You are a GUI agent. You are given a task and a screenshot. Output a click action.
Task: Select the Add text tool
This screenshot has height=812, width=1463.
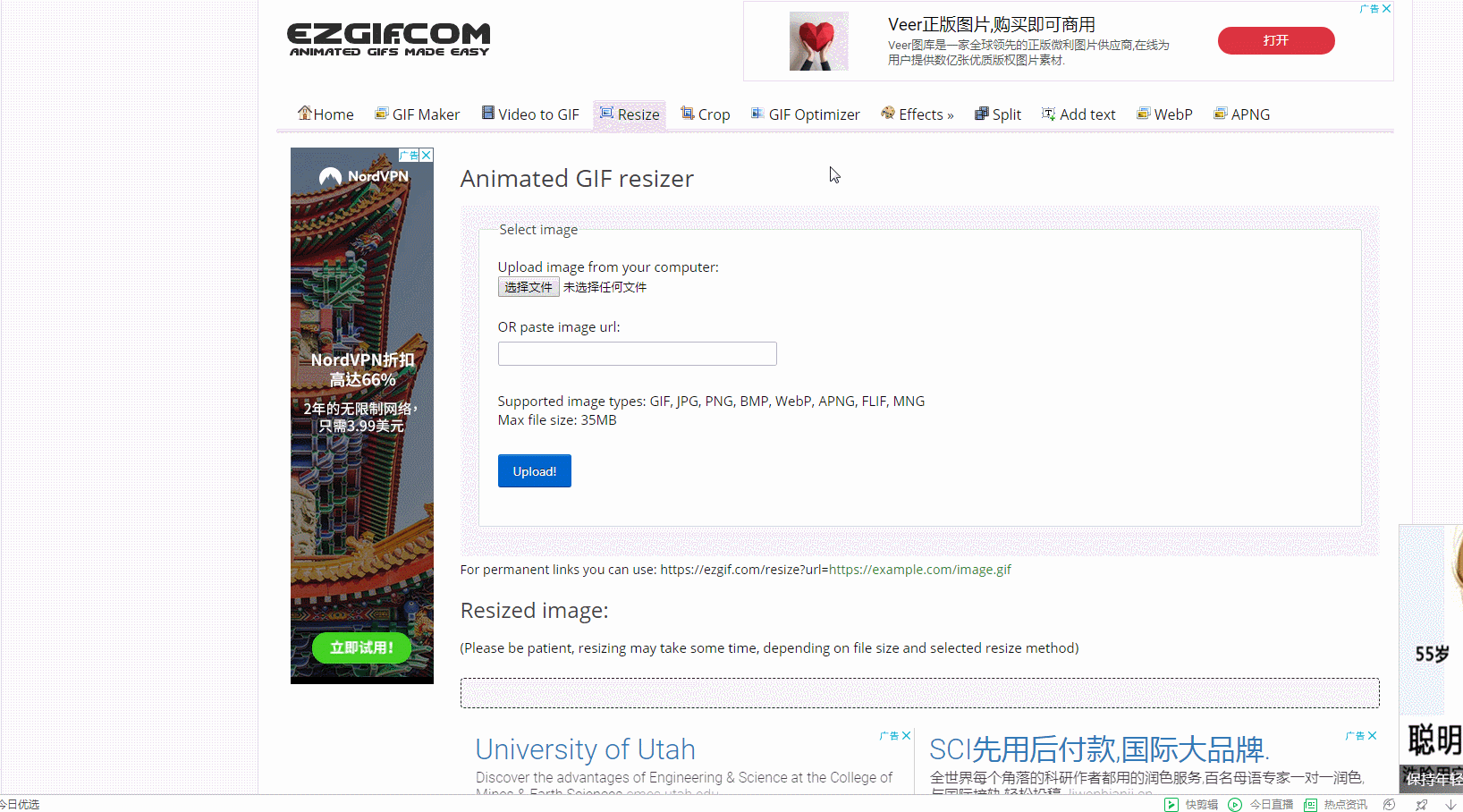1078,114
